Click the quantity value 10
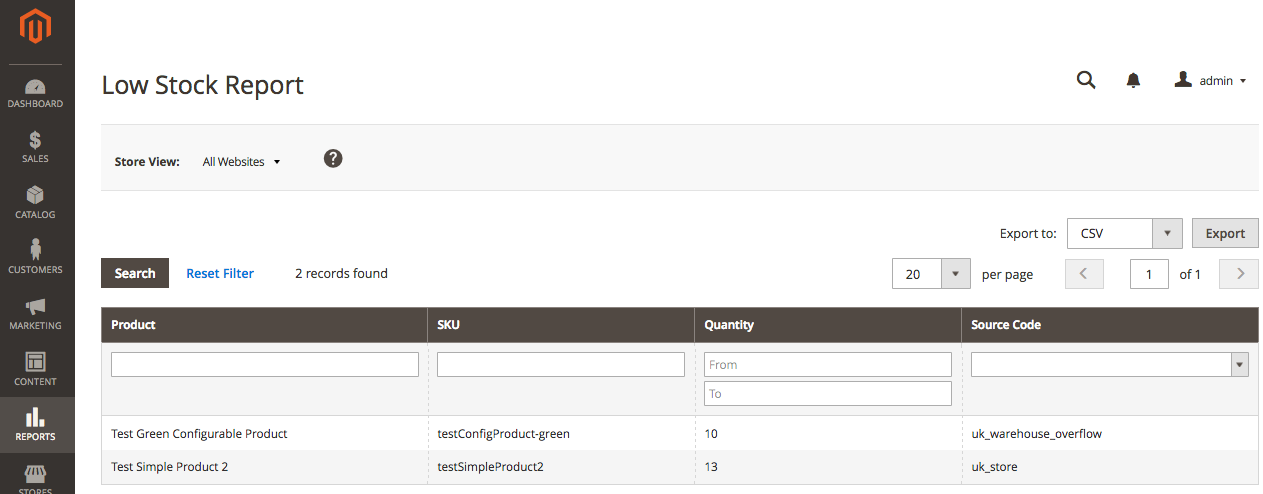Viewport: 1263px width, 494px height. [711, 434]
